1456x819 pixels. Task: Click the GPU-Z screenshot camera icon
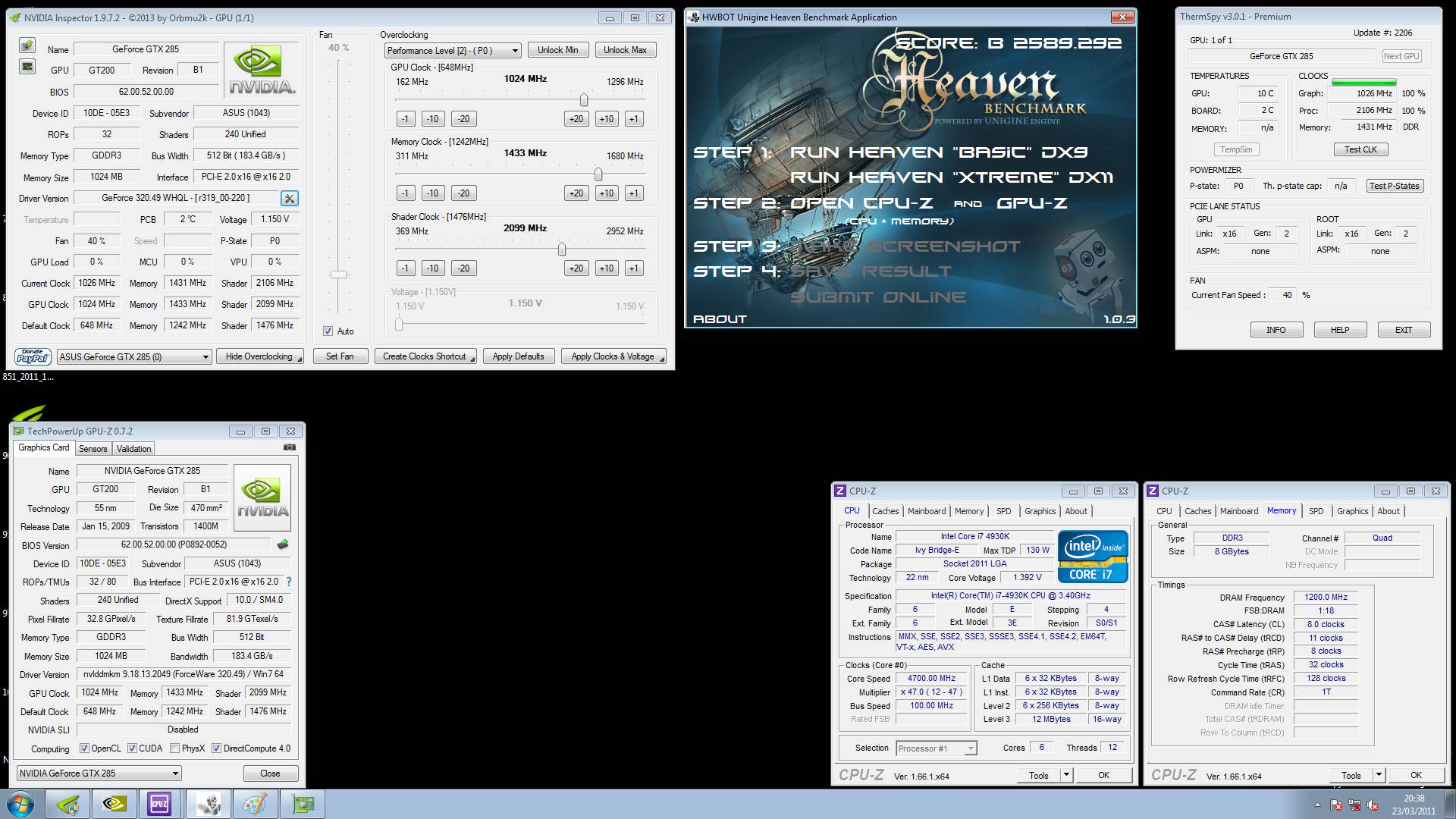(290, 447)
